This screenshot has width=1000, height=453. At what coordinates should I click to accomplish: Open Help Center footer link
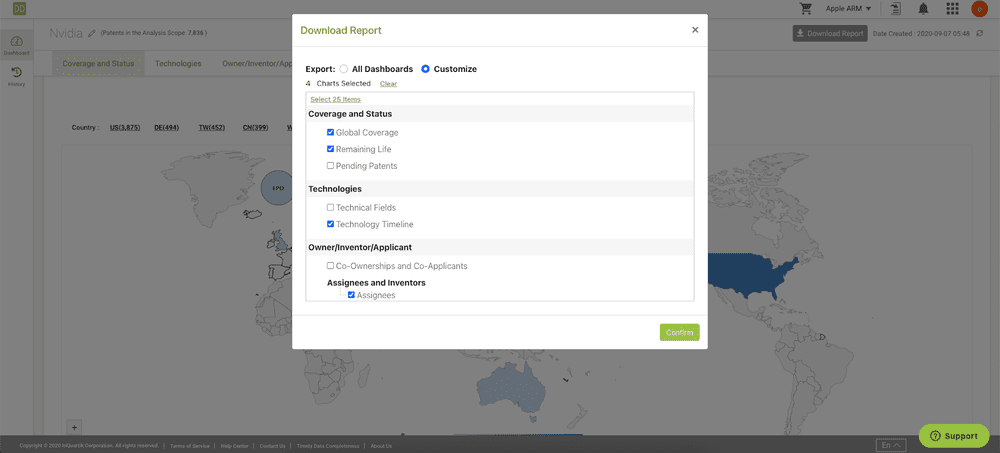(234, 446)
